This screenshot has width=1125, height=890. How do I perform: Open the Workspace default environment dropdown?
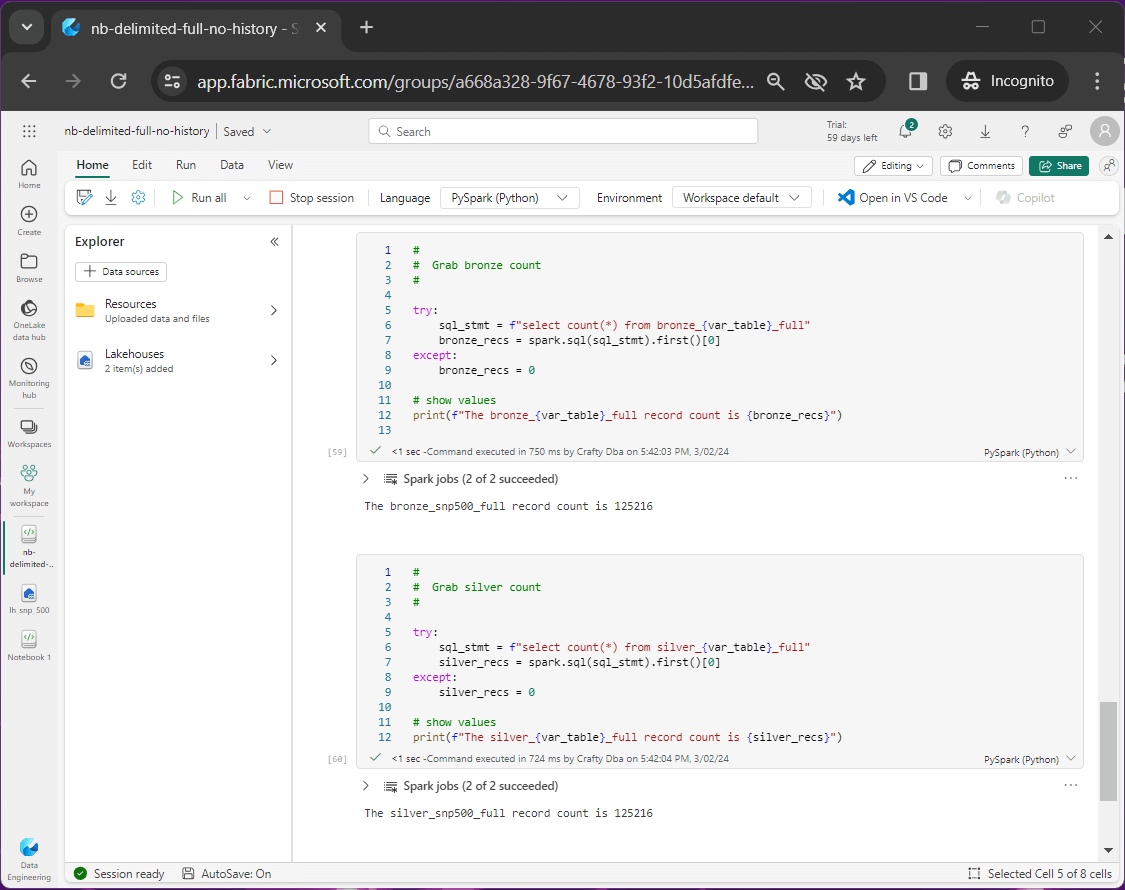tap(741, 198)
